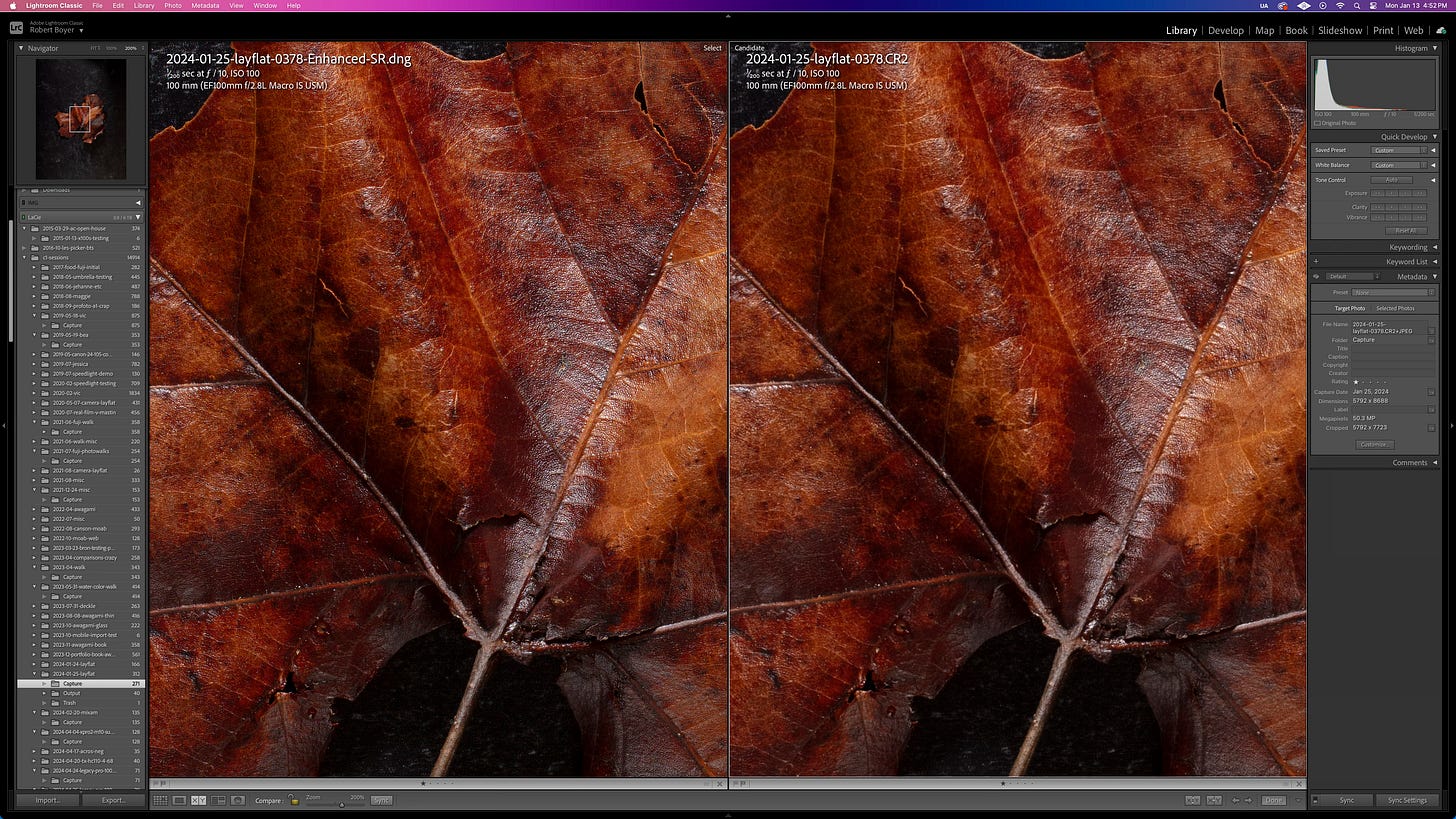Select Loupe view mode
1456x819 pixels.
coord(180,800)
